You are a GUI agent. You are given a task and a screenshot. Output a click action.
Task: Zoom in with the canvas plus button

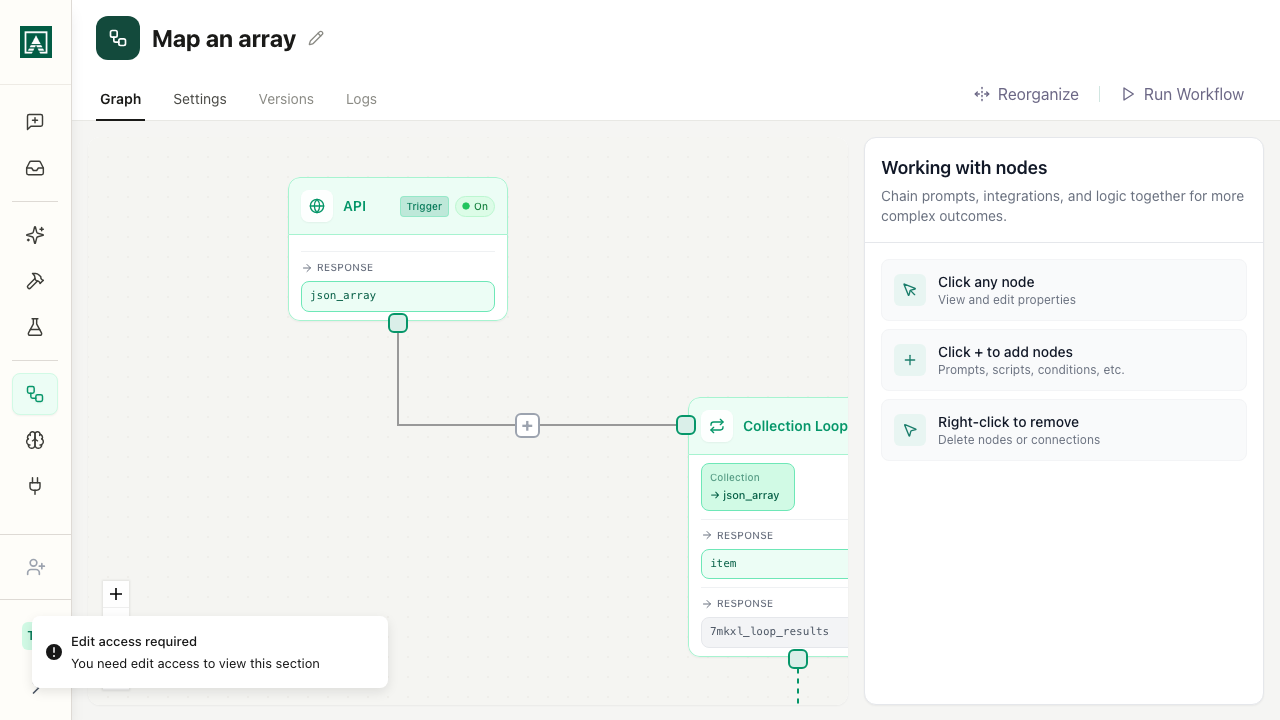(x=116, y=594)
